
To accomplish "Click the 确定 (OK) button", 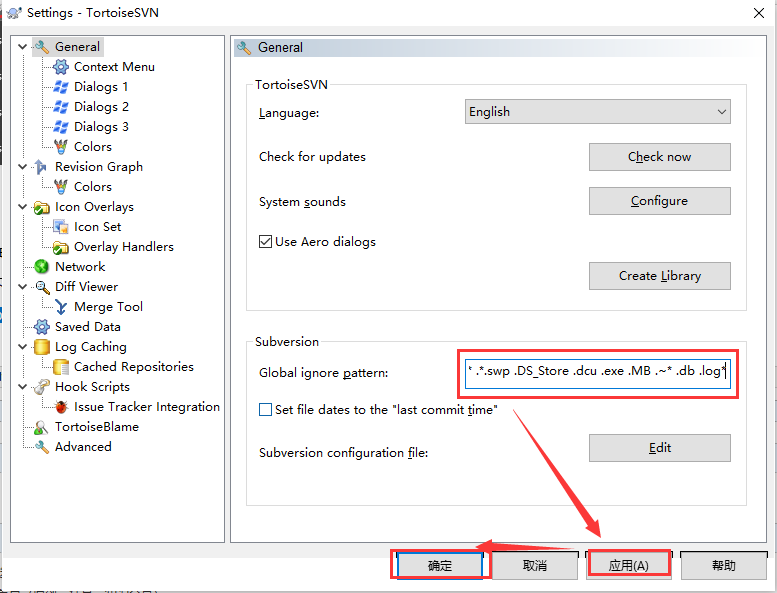I will [x=440, y=565].
